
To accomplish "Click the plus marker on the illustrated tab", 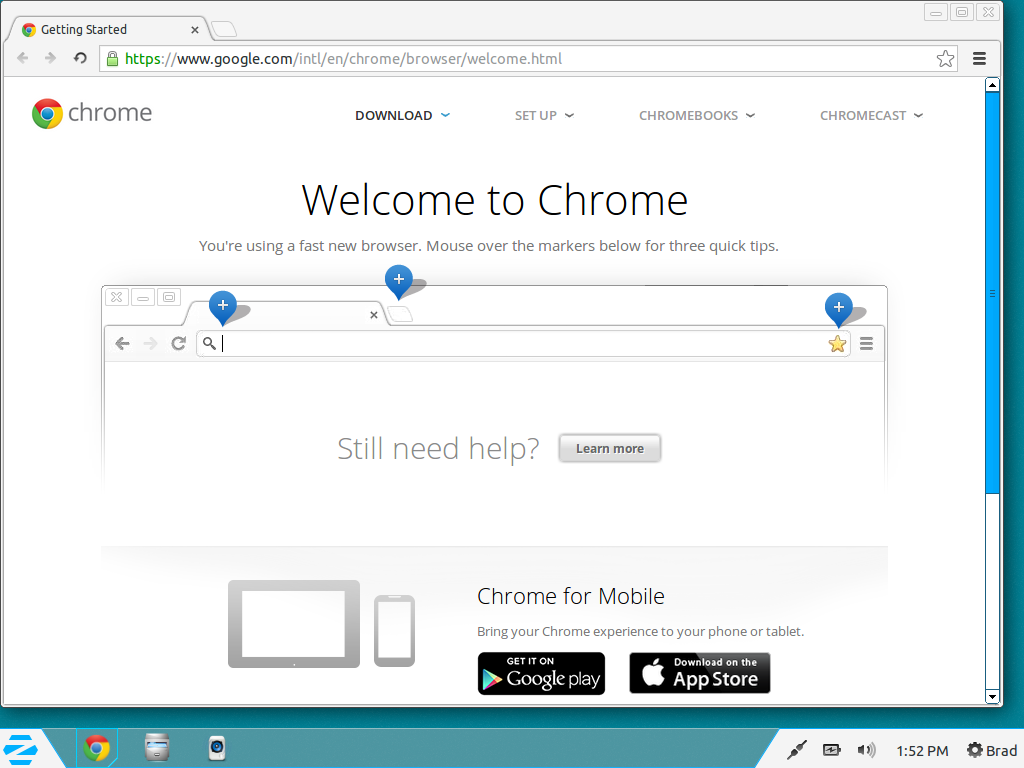I will click(x=223, y=308).
